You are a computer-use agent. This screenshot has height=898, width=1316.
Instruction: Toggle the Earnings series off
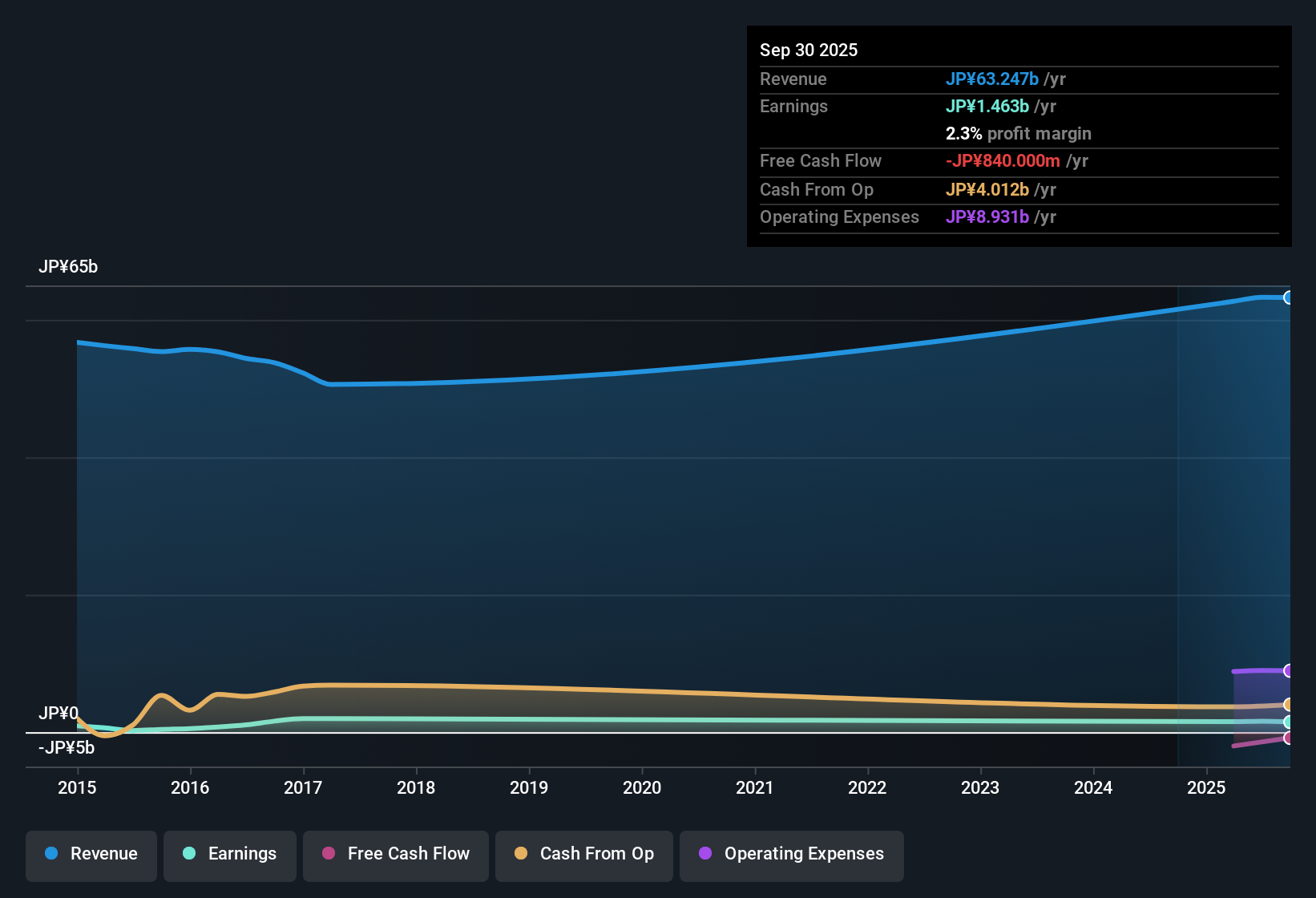(x=230, y=856)
